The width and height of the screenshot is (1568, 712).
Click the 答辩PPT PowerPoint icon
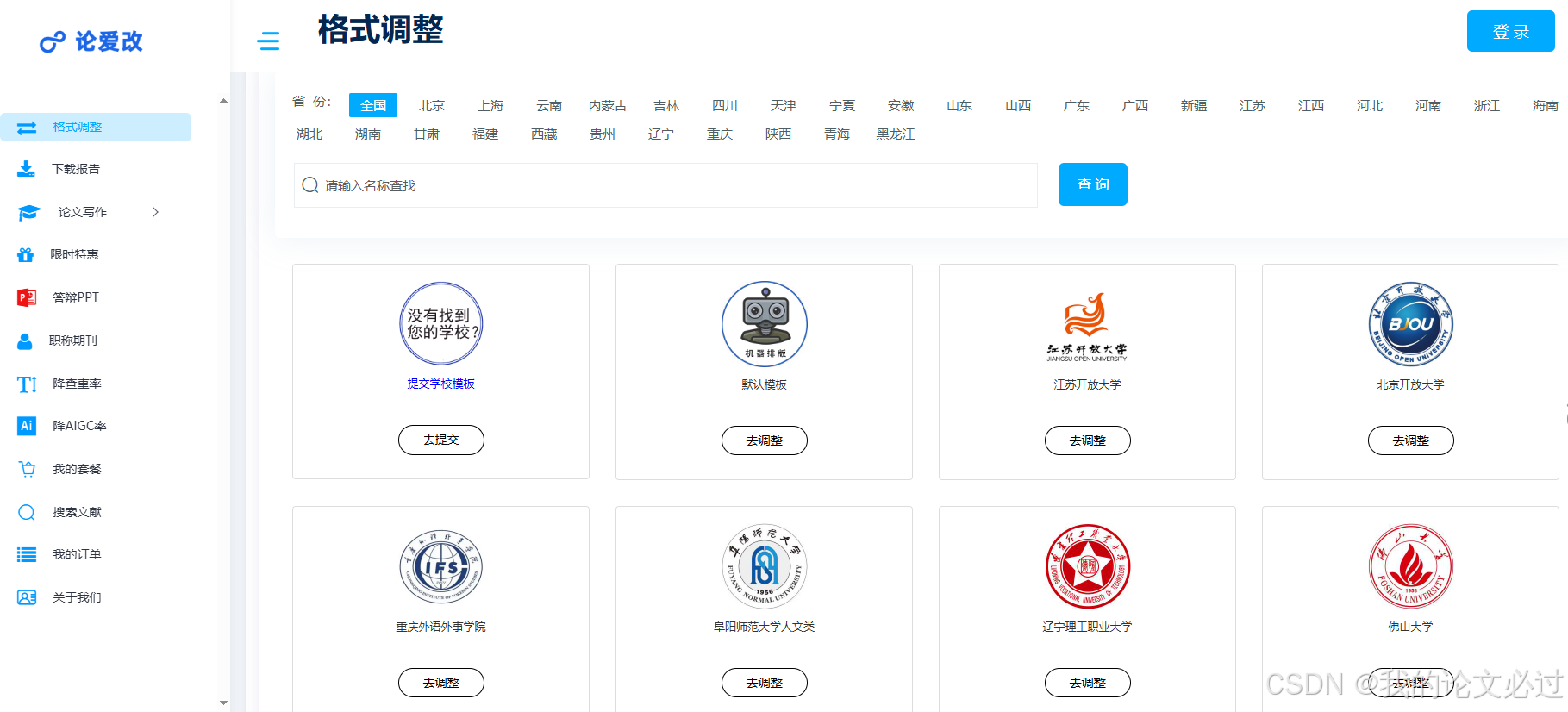coord(27,297)
